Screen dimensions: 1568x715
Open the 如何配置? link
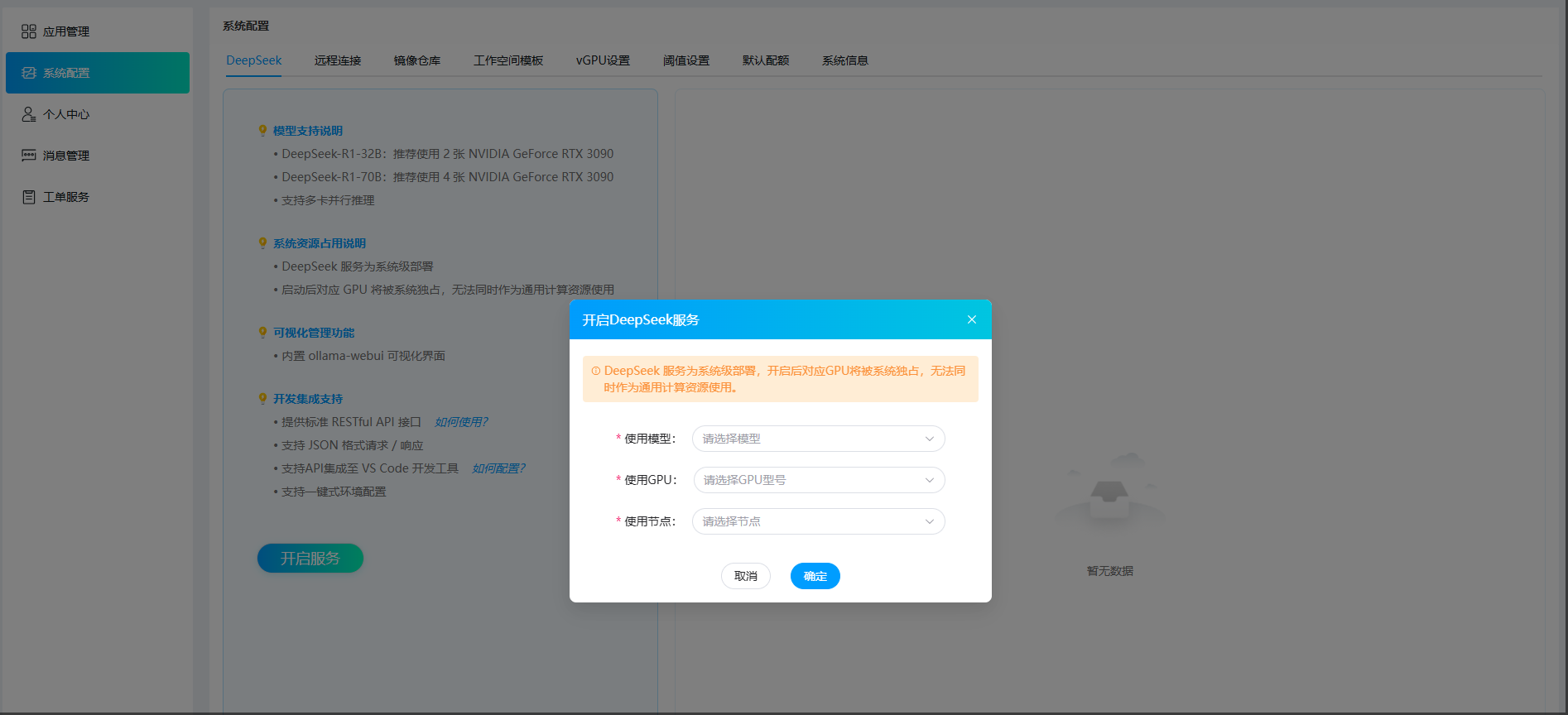[498, 468]
